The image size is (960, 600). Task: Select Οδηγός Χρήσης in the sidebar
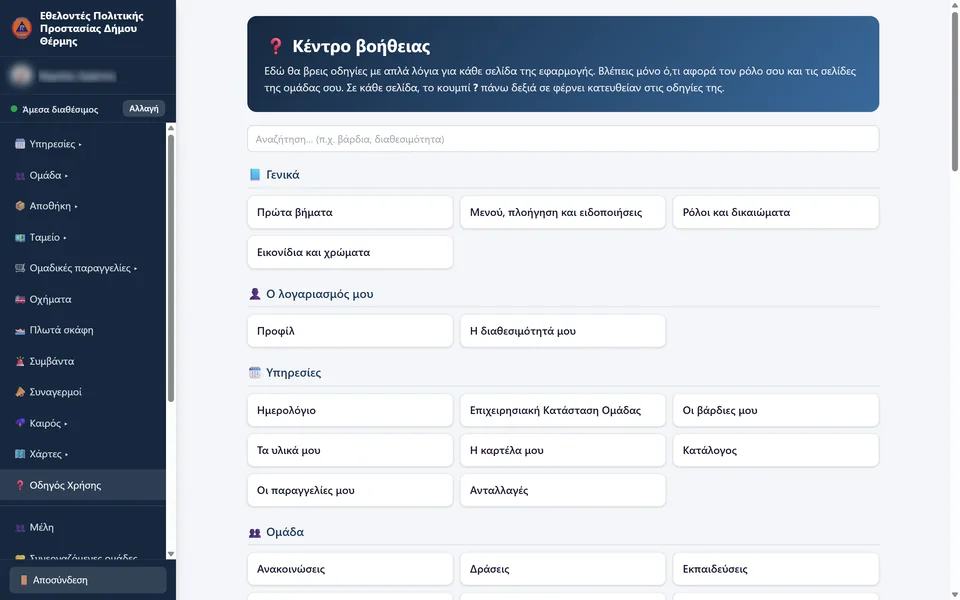(x=83, y=485)
